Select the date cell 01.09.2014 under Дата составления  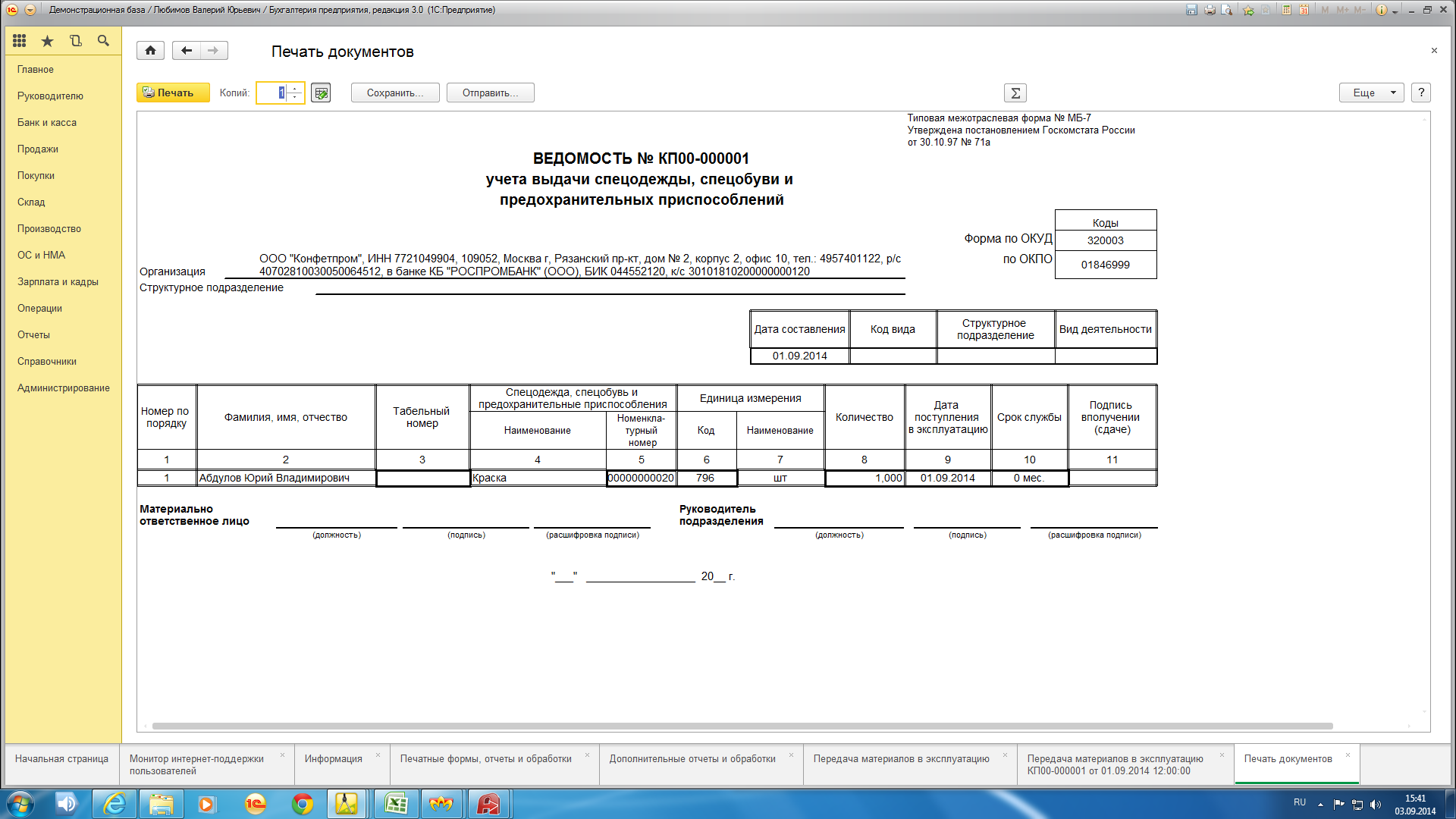(x=800, y=356)
